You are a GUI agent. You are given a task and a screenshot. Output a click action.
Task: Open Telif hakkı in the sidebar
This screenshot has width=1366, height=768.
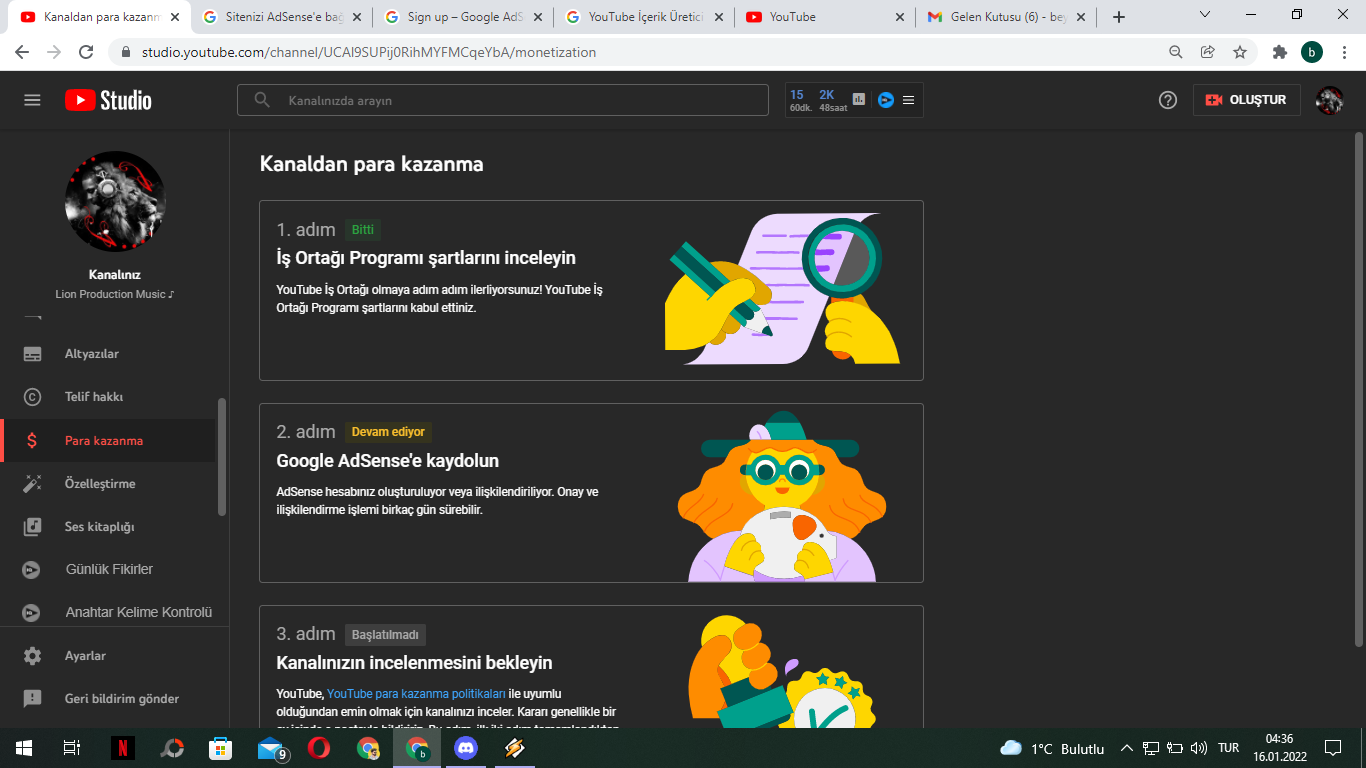[x=108, y=397]
